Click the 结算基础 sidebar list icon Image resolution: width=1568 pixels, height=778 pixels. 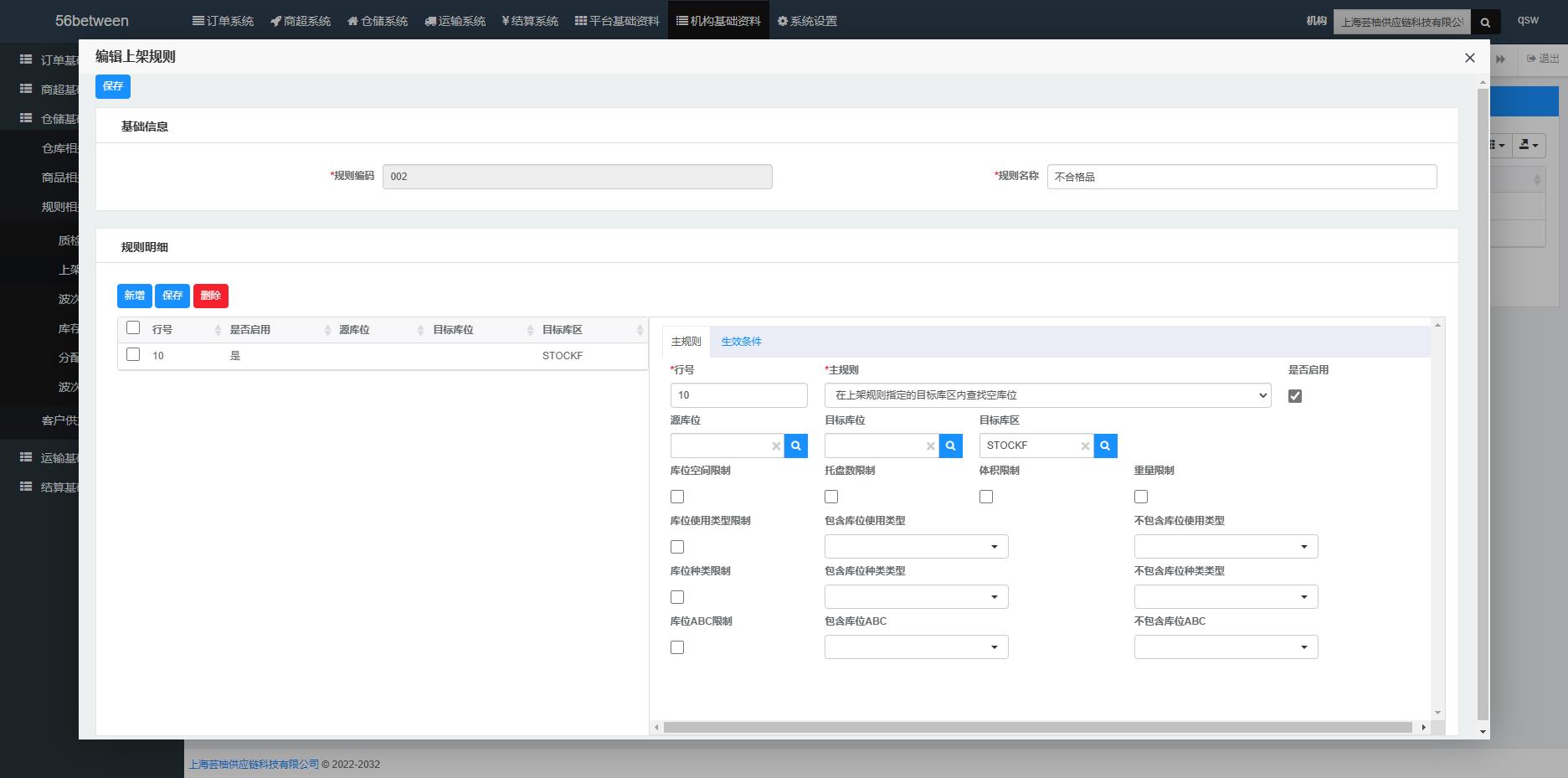coord(26,487)
